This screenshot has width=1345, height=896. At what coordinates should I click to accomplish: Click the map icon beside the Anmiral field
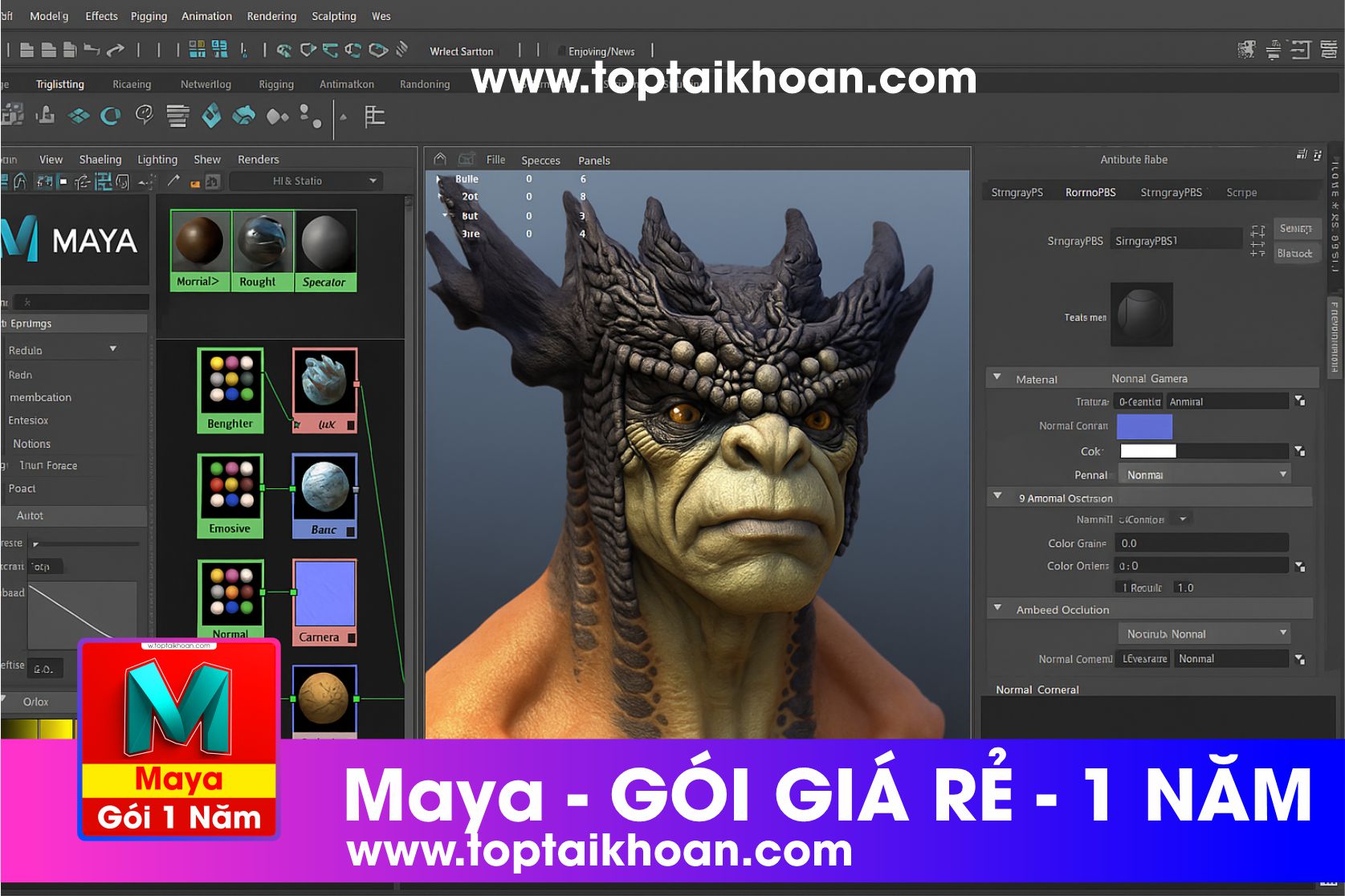click(1299, 401)
